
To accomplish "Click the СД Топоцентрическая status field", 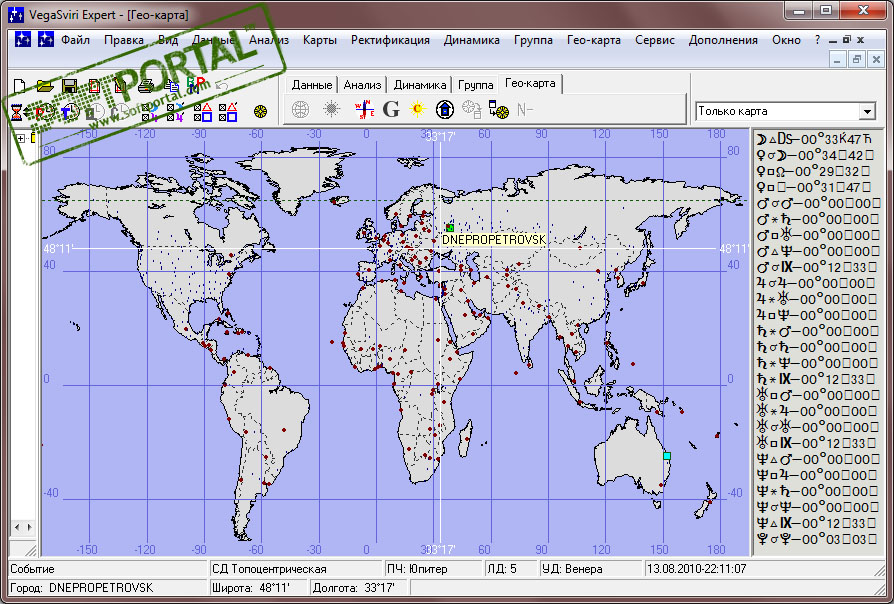I will (x=295, y=569).
